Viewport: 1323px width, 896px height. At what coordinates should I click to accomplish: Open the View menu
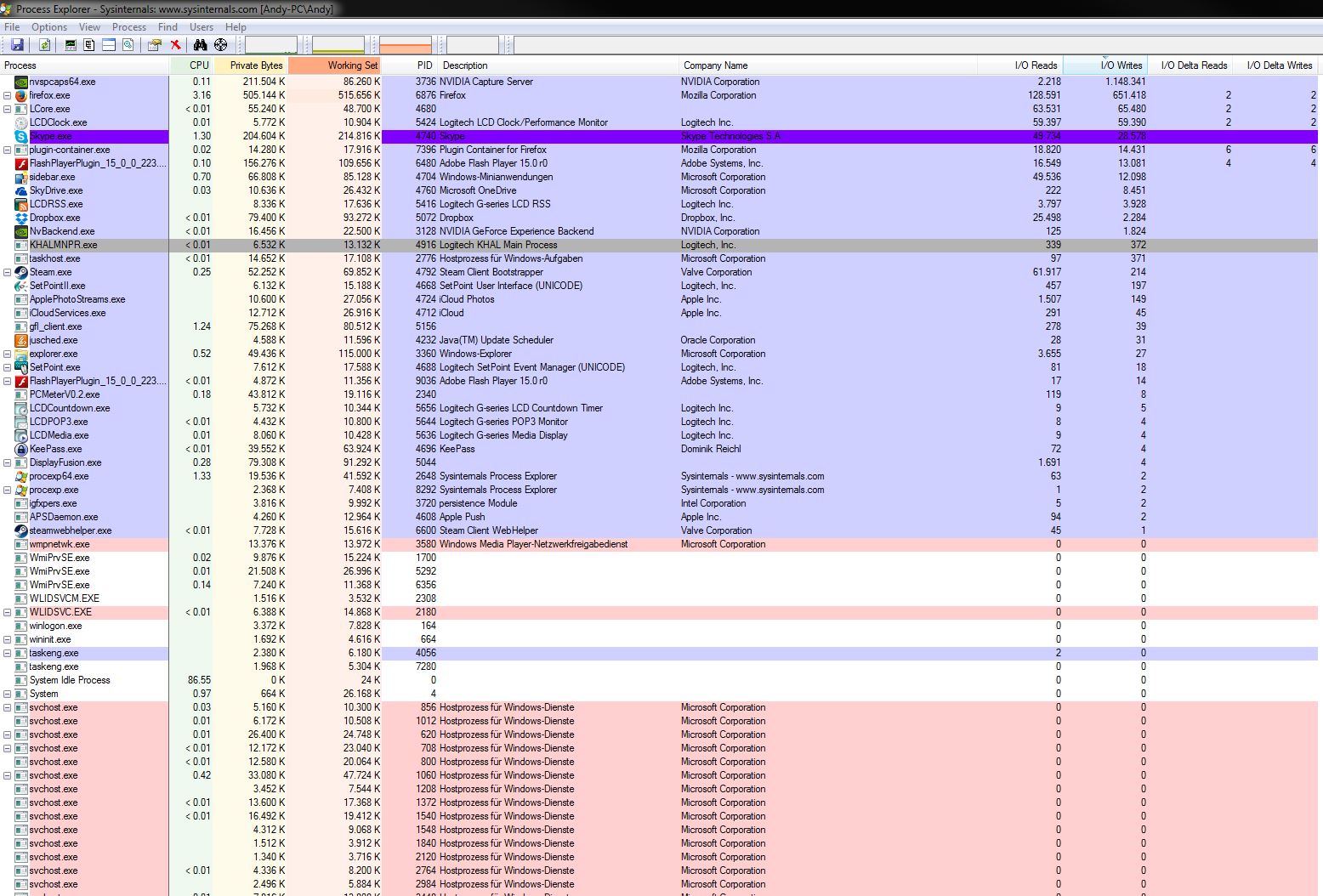tap(89, 27)
